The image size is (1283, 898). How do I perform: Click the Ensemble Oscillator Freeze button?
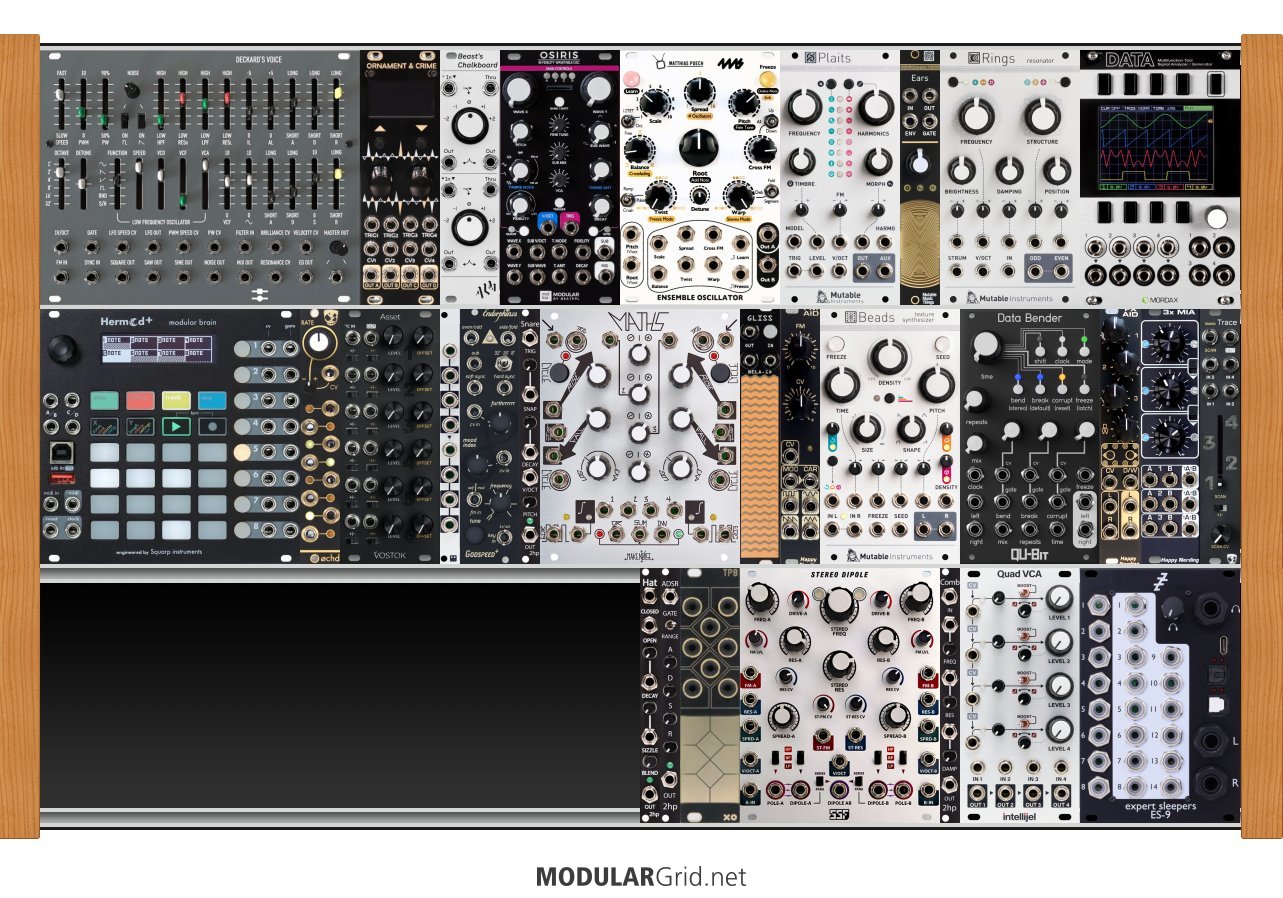pos(766,78)
